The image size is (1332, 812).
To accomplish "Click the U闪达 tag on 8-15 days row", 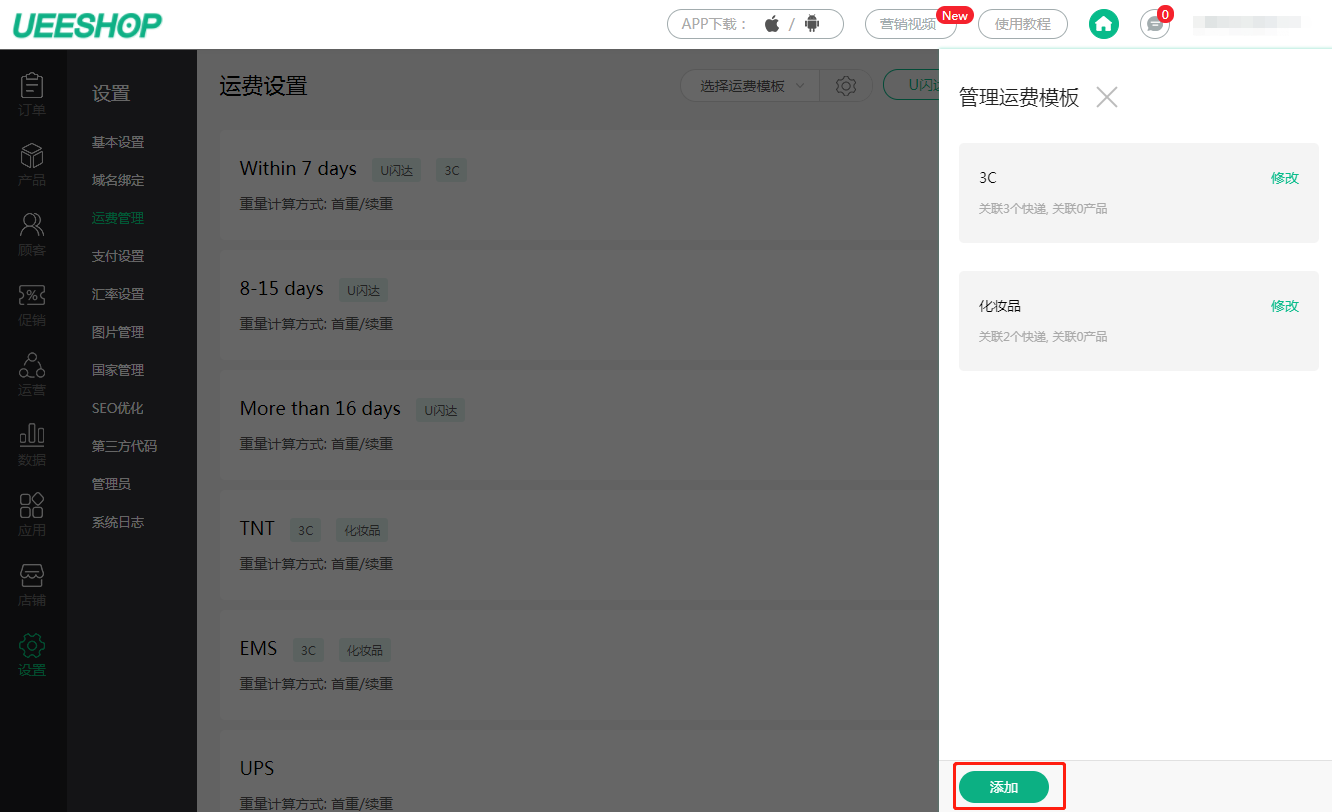I will 363,290.
